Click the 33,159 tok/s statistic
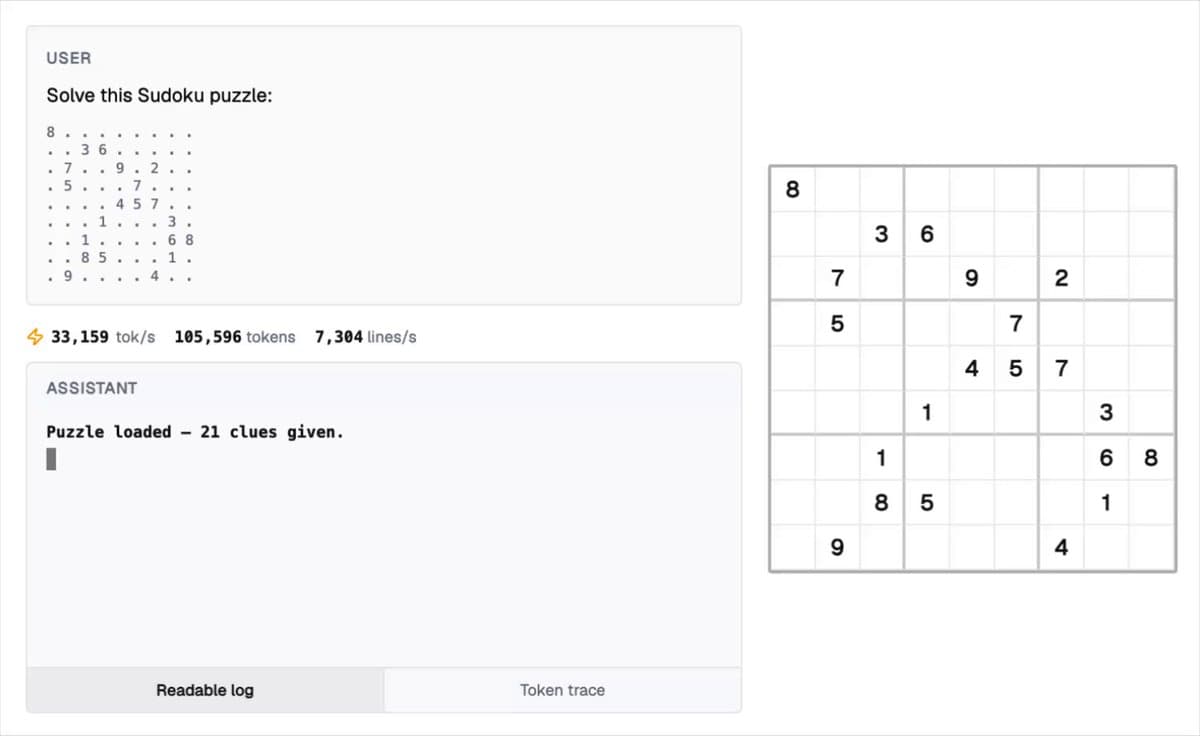 point(103,337)
